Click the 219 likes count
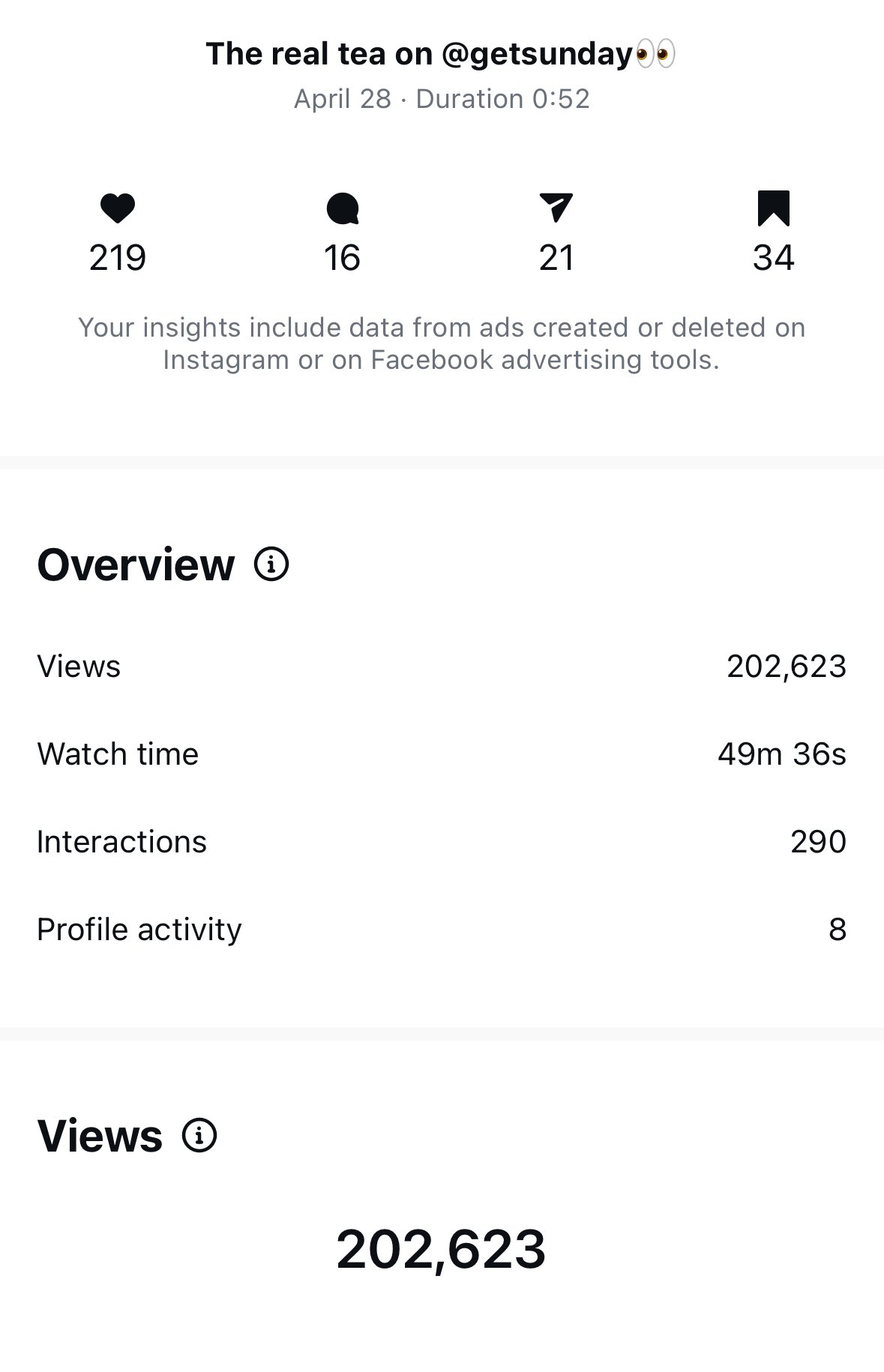Viewport: 884px width, 1372px height. [118, 258]
